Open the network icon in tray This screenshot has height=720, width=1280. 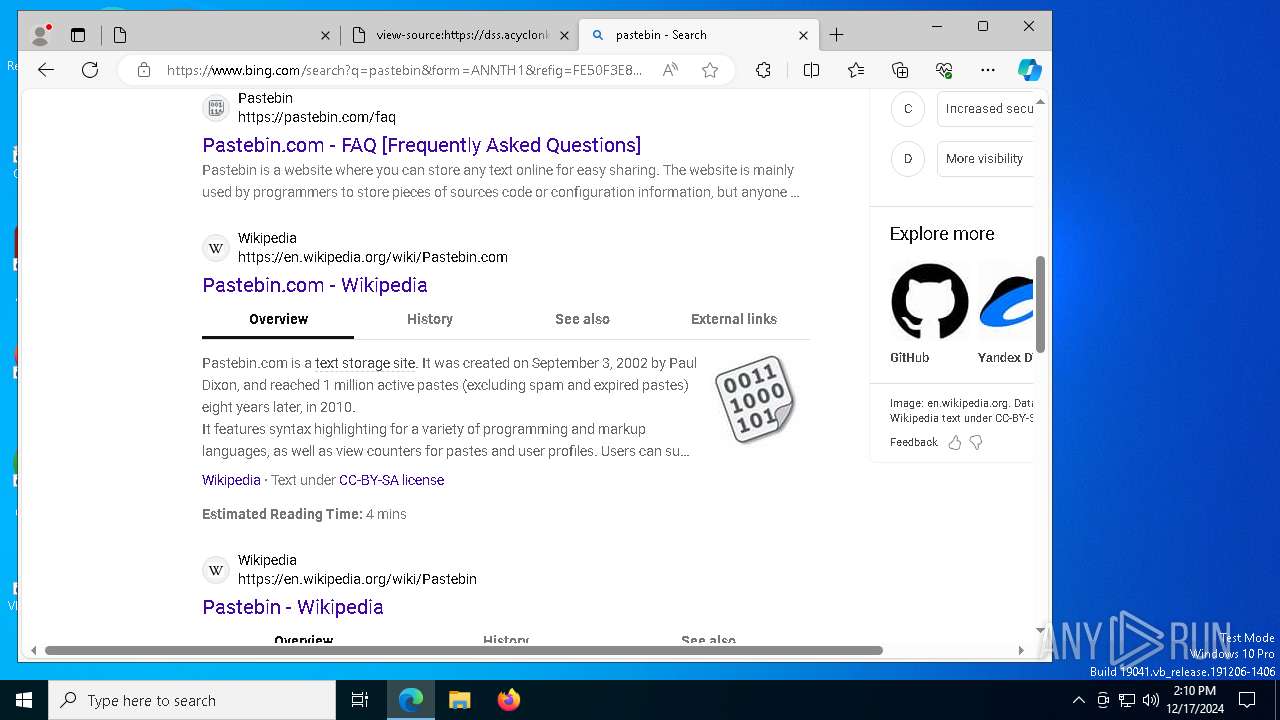pyautogui.click(x=1127, y=700)
